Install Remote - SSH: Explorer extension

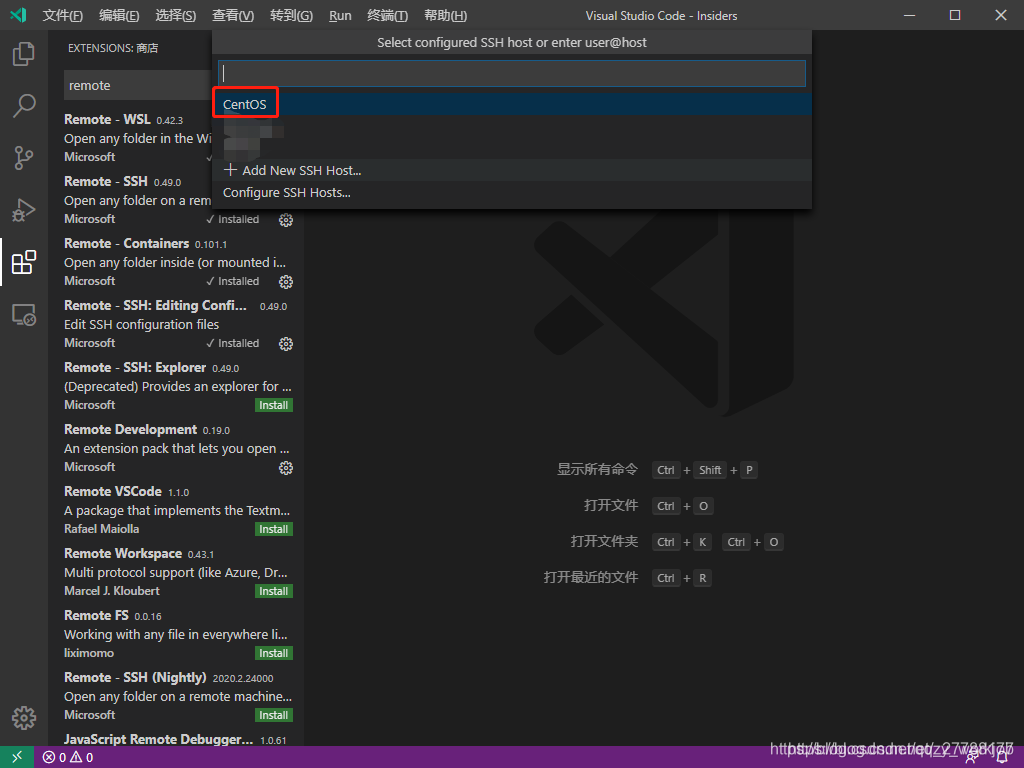click(274, 406)
